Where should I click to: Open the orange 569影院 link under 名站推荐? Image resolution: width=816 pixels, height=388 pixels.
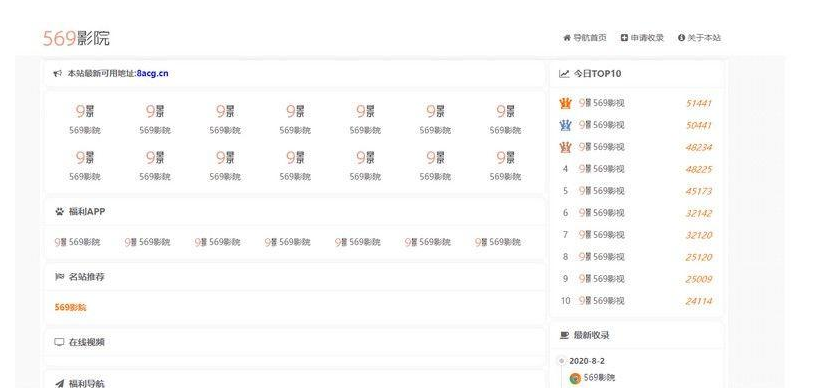click(x=70, y=307)
